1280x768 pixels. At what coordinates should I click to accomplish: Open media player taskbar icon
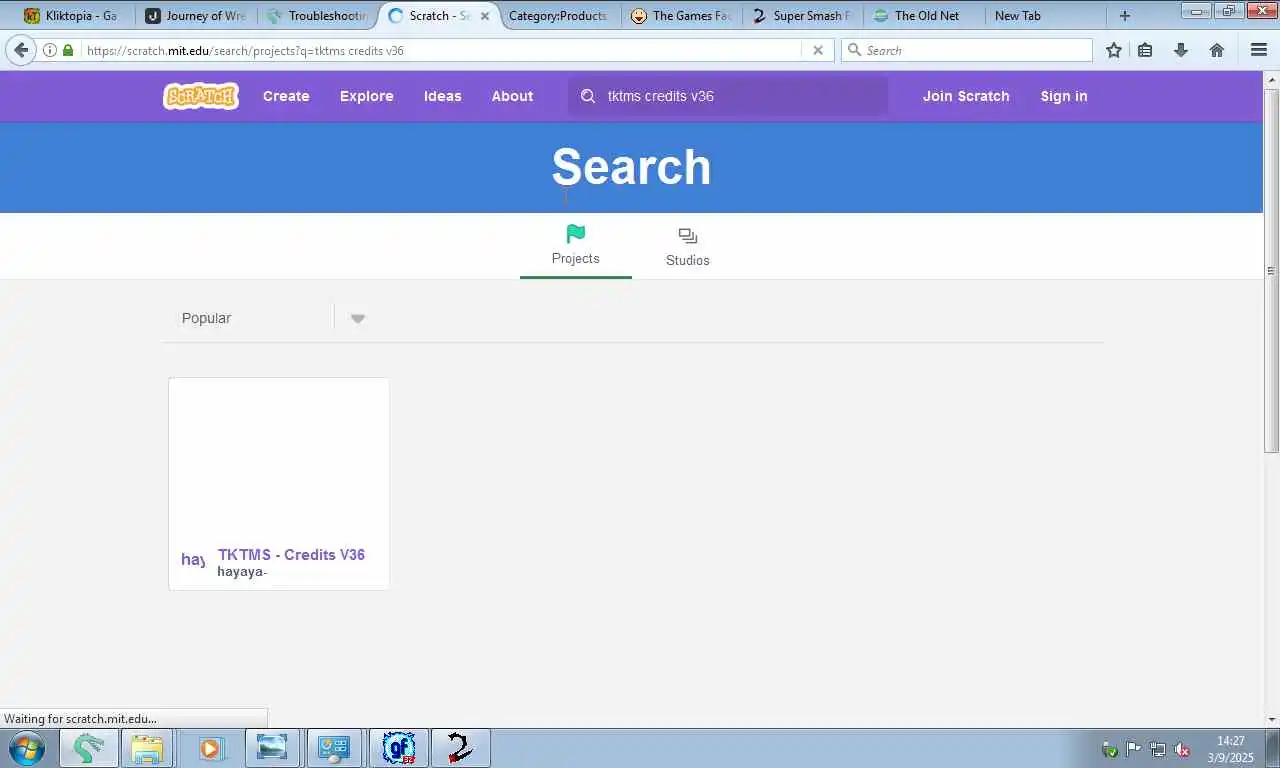(x=210, y=748)
